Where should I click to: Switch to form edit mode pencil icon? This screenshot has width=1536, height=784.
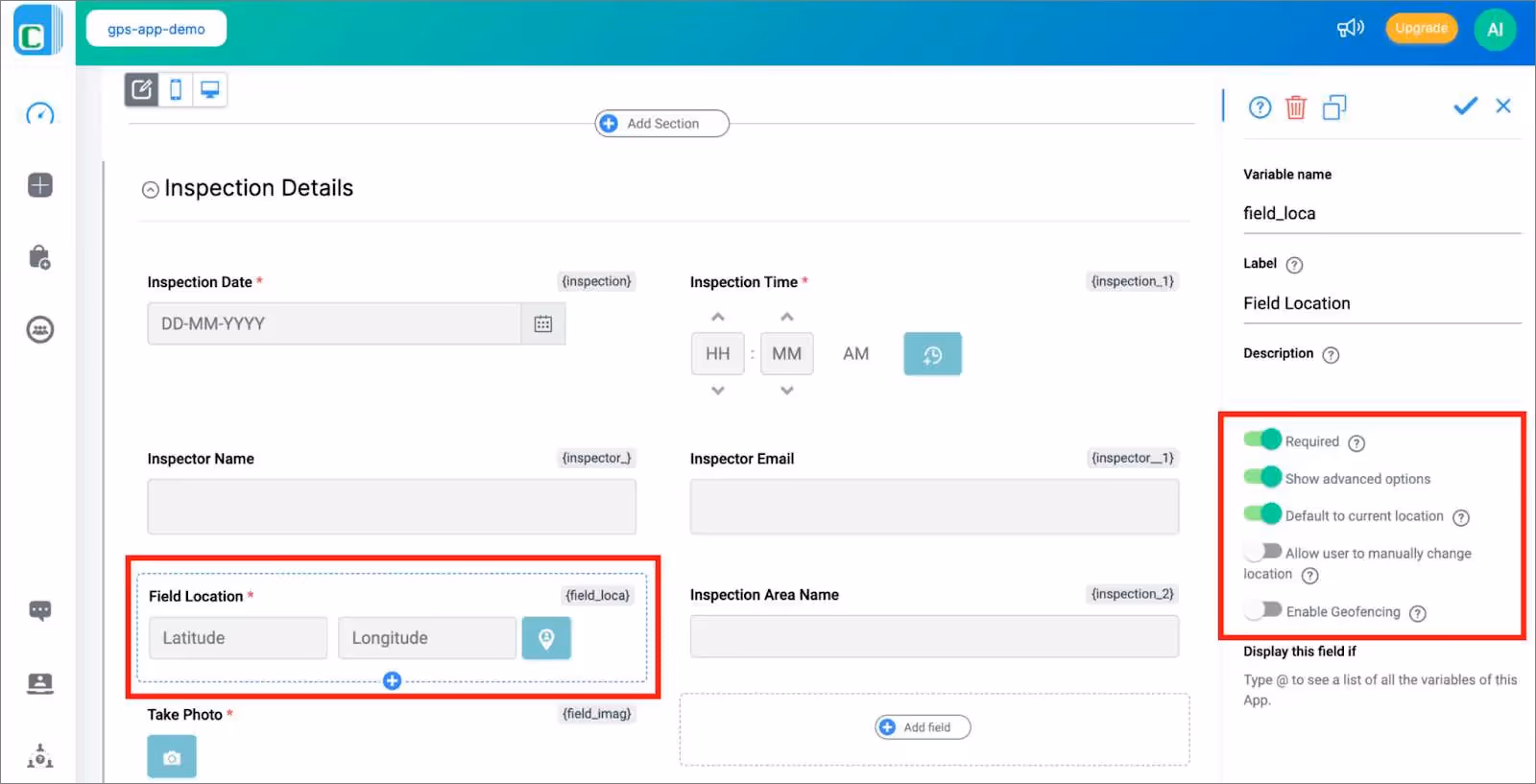(142, 90)
